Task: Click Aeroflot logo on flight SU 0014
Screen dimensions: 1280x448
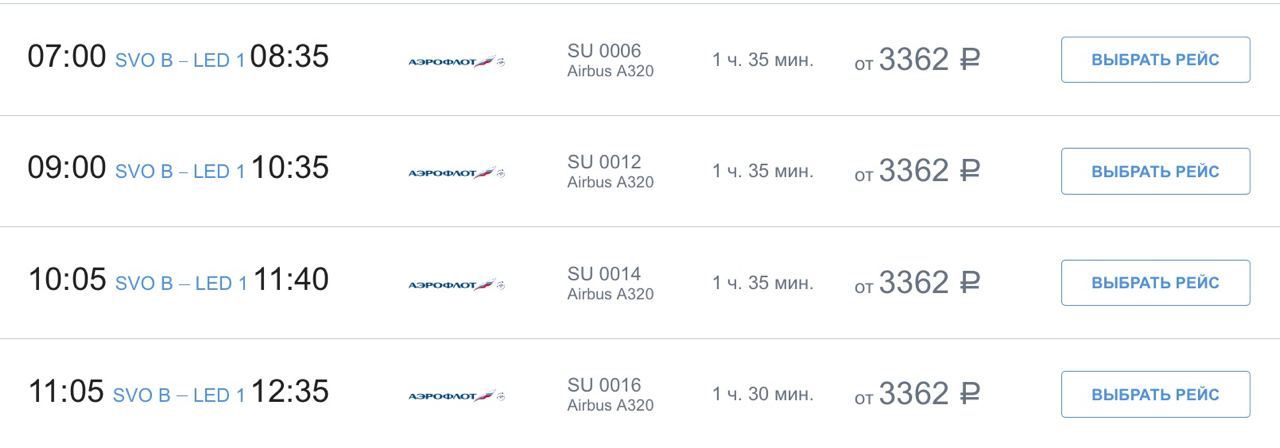Action: [457, 284]
